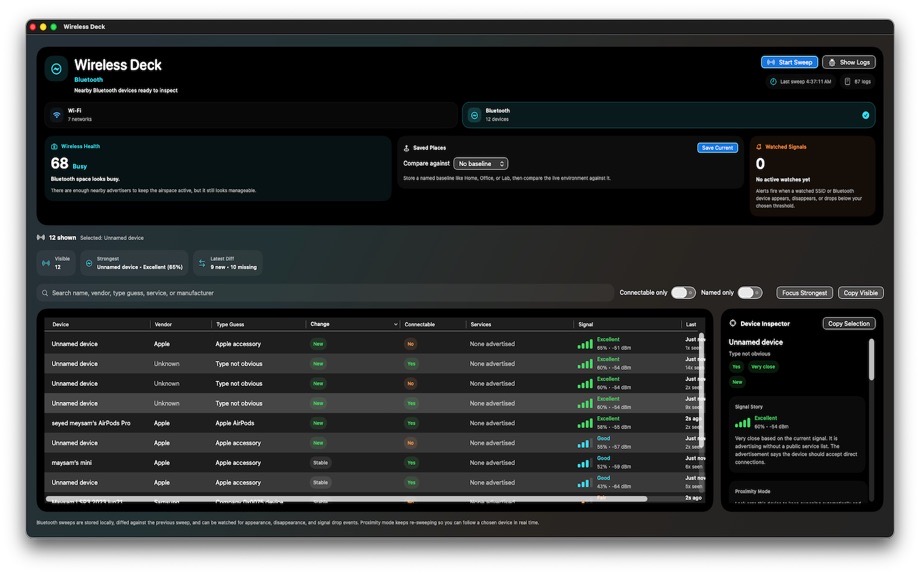Click the search magnifier icon
This screenshot has width=920, height=575.
pyautogui.click(x=45, y=293)
